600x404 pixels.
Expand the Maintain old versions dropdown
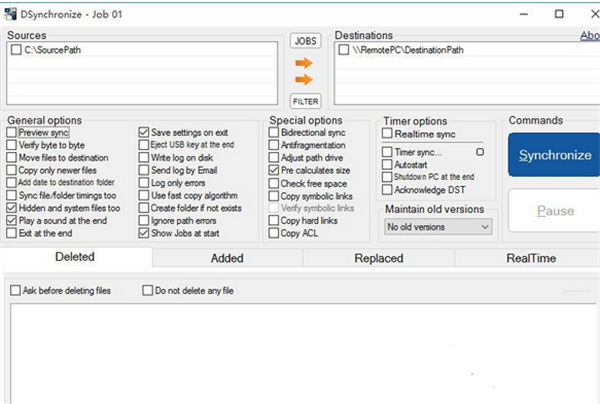tap(438, 227)
